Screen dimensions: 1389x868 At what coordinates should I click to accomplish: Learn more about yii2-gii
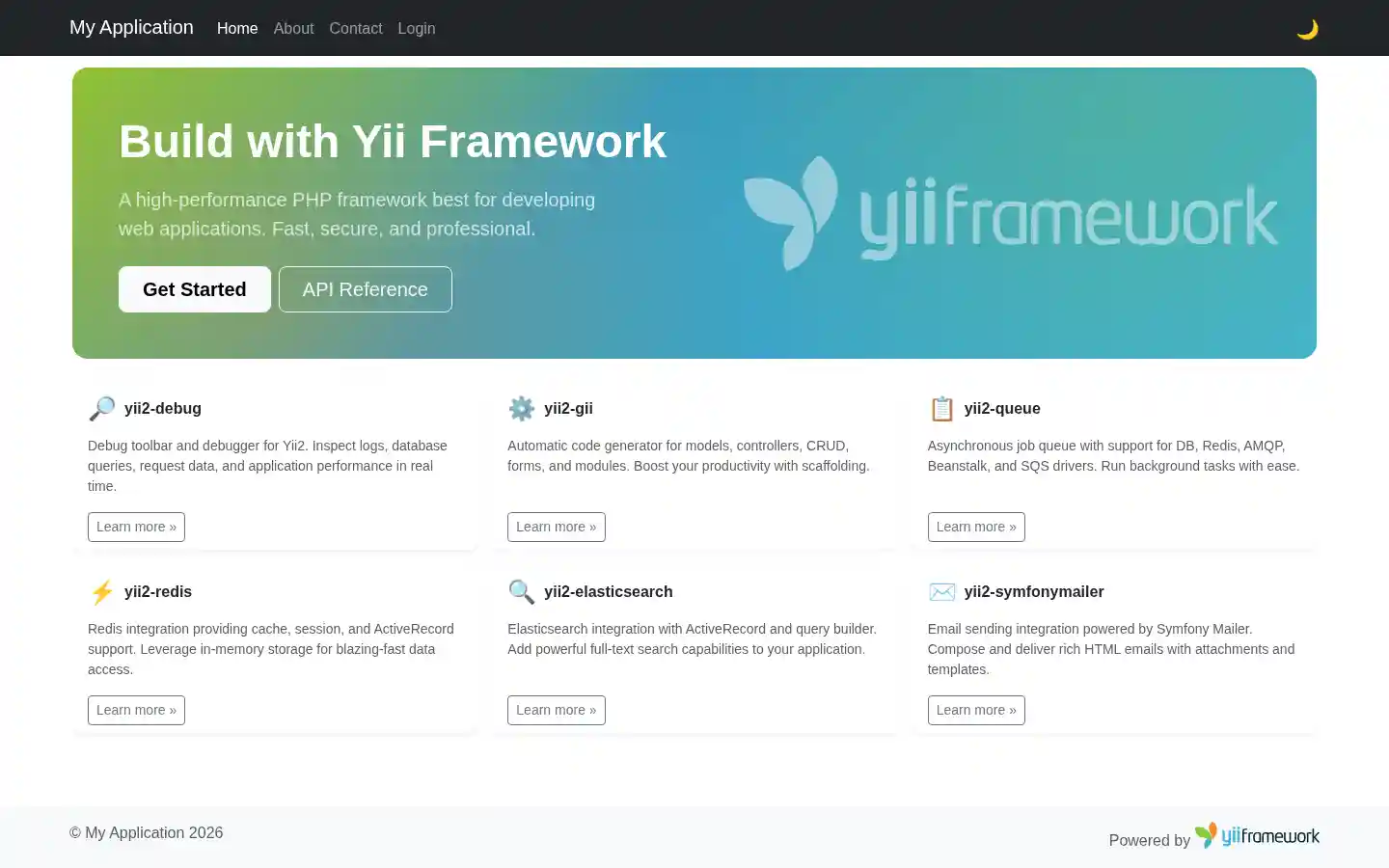pos(557,527)
